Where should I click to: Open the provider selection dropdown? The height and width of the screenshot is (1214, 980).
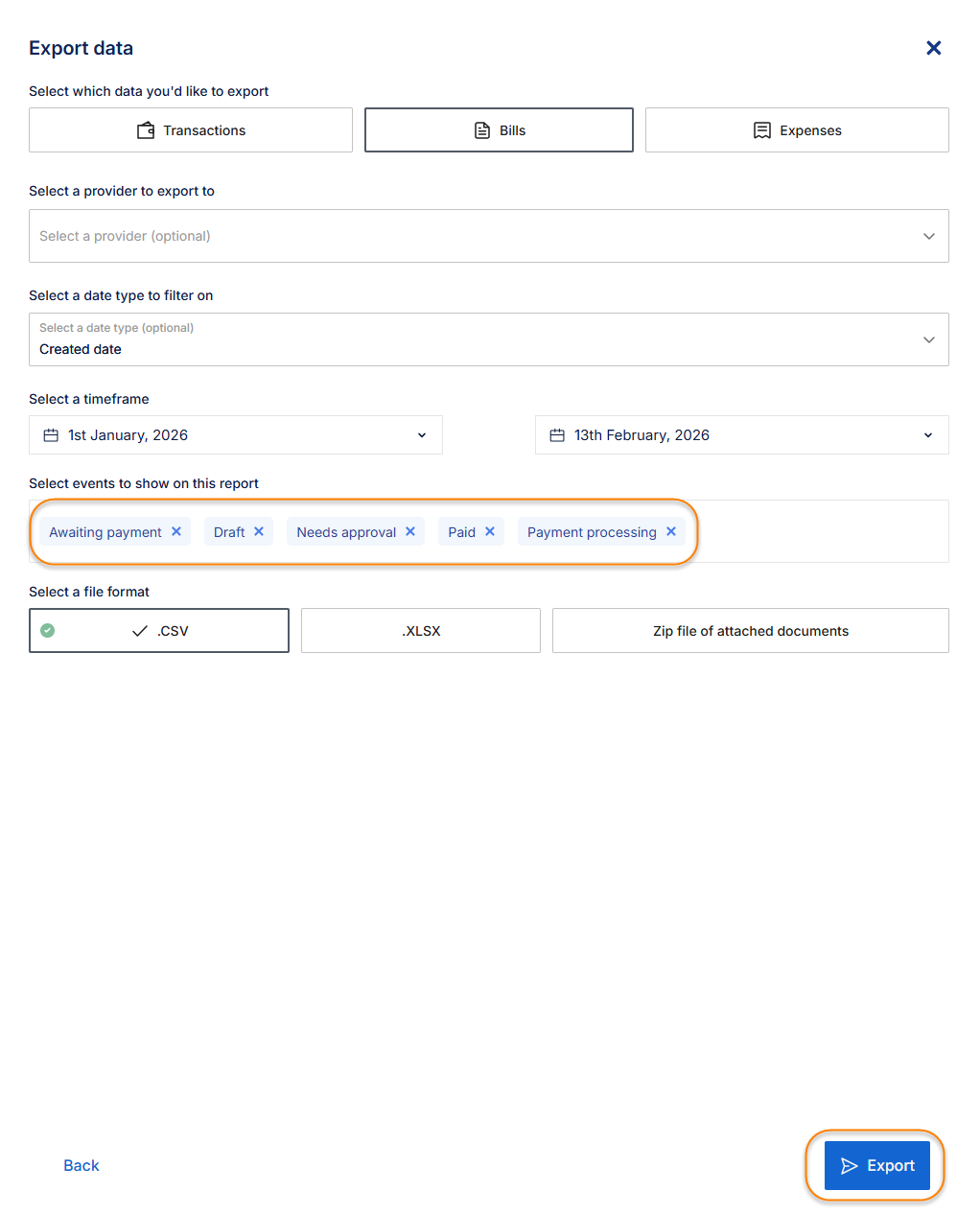(489, 236)
